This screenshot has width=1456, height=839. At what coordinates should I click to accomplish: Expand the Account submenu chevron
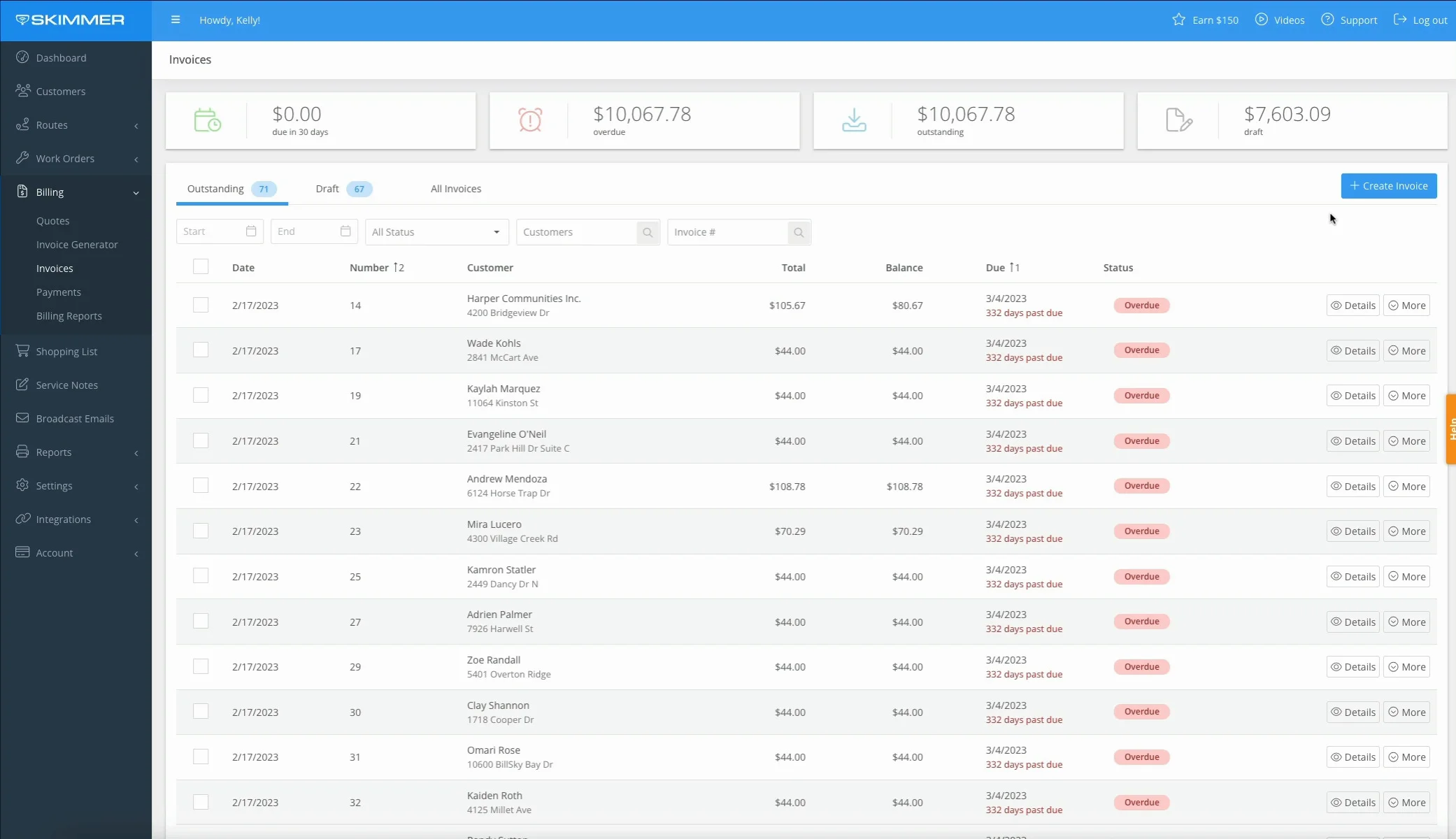pyautogui.click(x=136, y=554)
